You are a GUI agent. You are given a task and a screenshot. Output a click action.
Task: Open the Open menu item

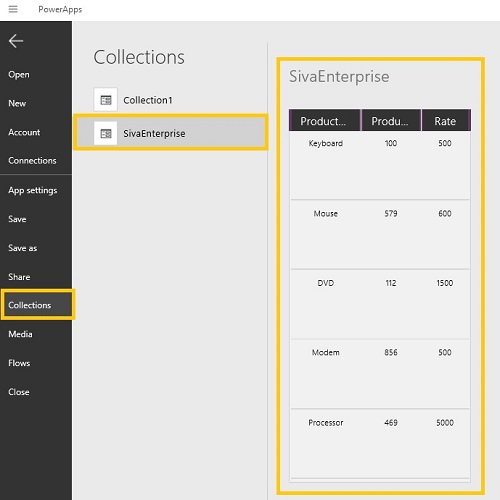pos(19,75)
